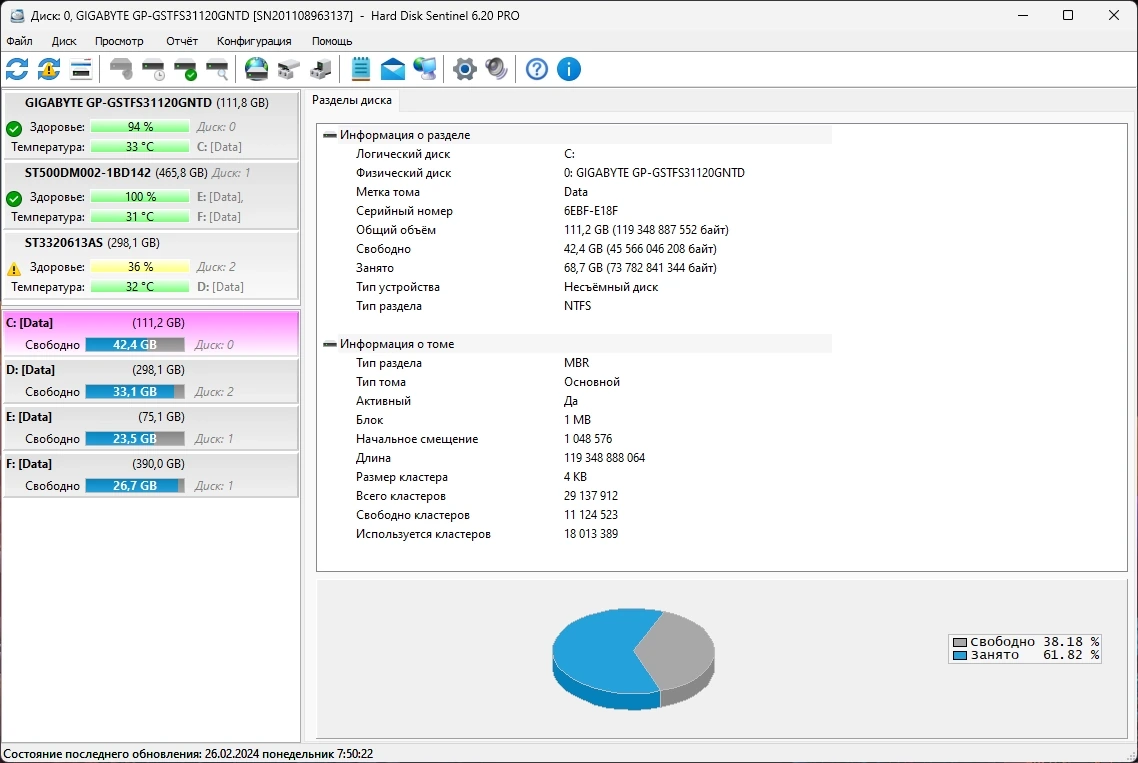The width and height of the screenshot is (1138, 763).
Task: Click the speaker sound icon
Action: click(496, 69)
